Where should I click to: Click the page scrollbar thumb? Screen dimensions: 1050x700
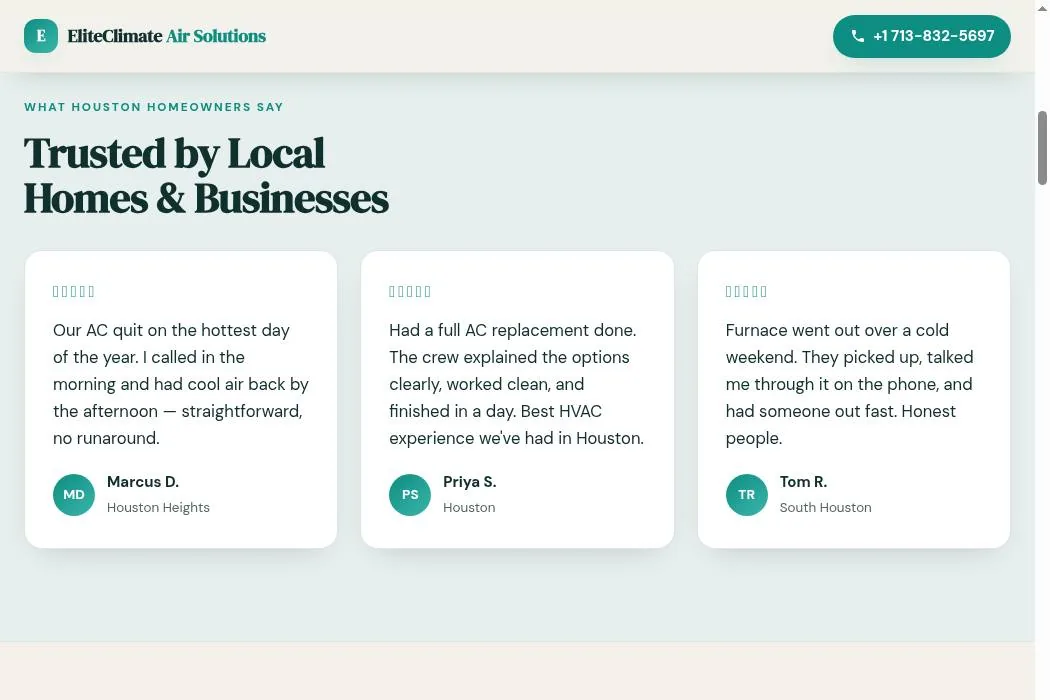click(x=1042, y=147)
